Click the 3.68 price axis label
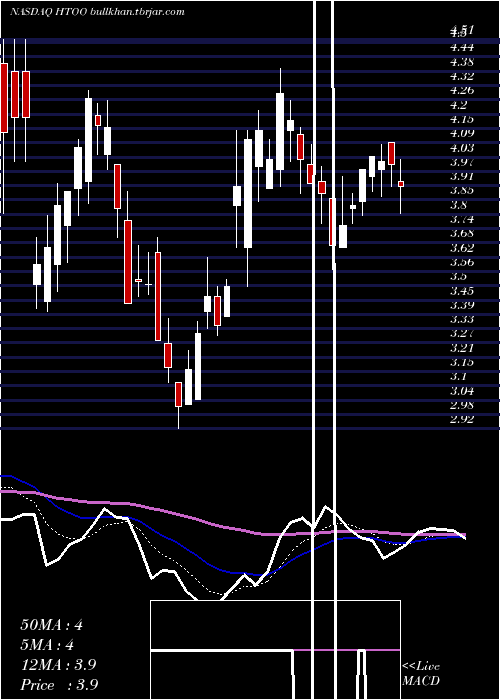 point(462,233)
